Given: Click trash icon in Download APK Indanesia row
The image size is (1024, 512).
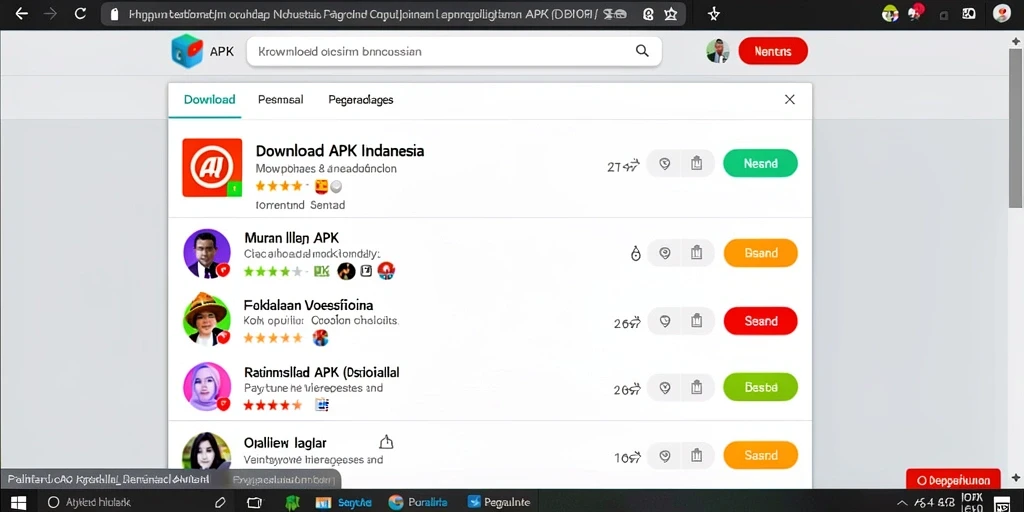Looking at the screenshot, I should [696, 163].
